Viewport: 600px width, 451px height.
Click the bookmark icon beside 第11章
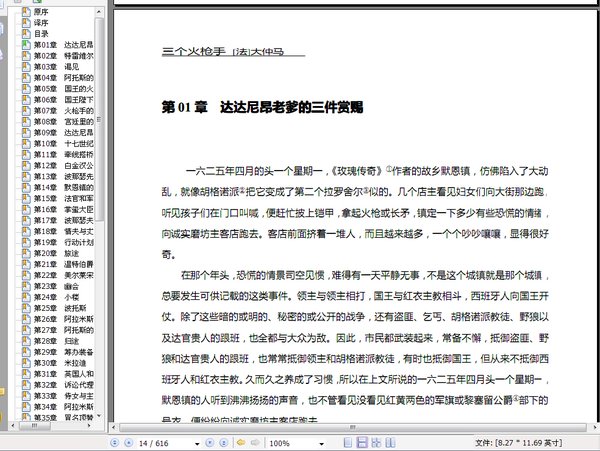click(x=26, y=155)
